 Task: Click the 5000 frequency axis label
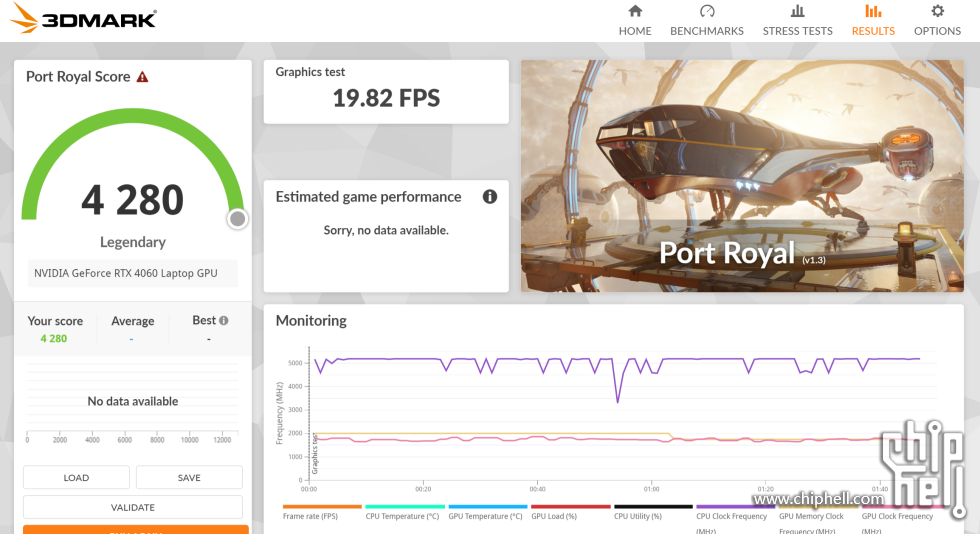coord(295,363)
